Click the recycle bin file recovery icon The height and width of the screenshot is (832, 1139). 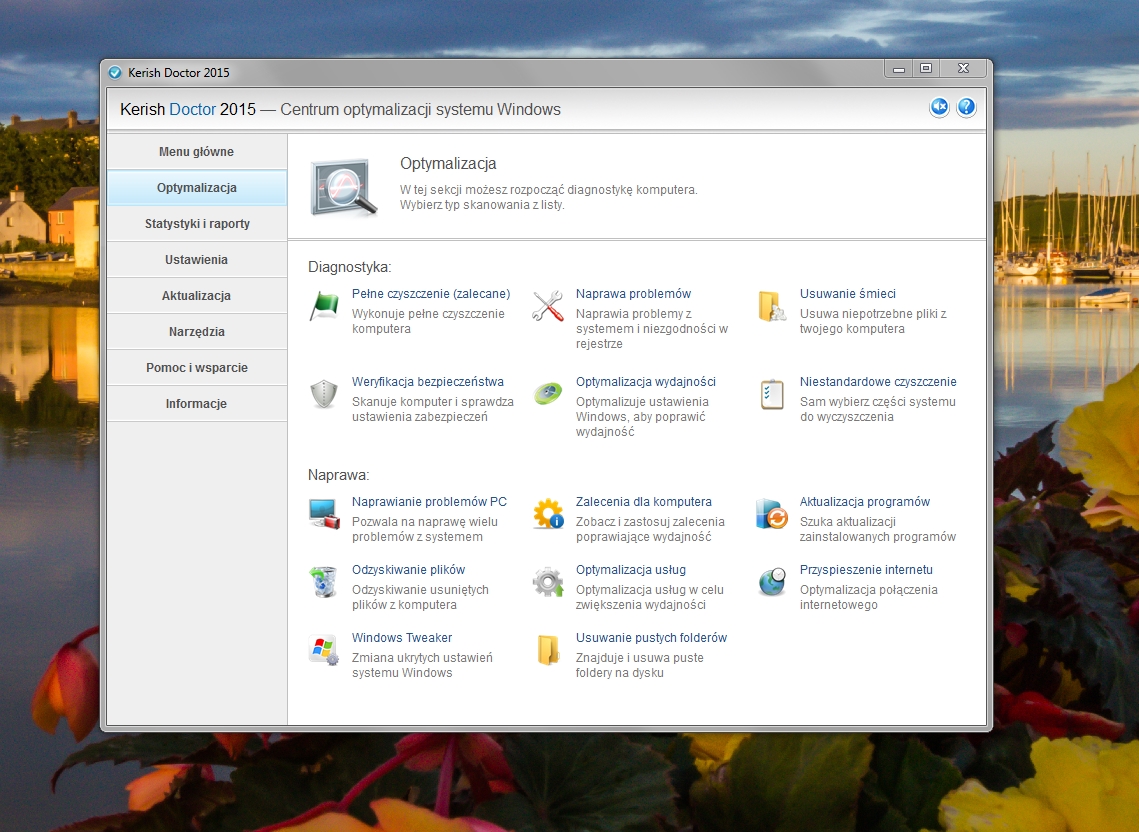coord(324,582)
